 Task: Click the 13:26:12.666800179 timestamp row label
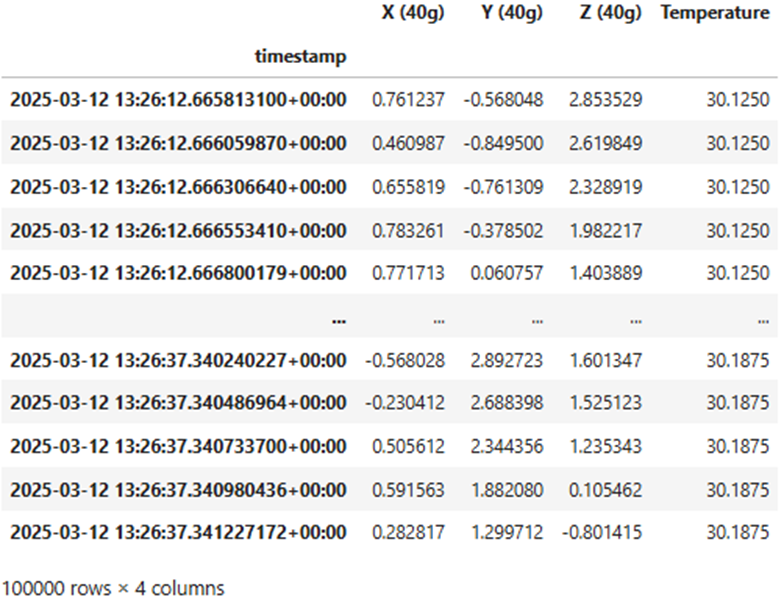click(178, 274)
